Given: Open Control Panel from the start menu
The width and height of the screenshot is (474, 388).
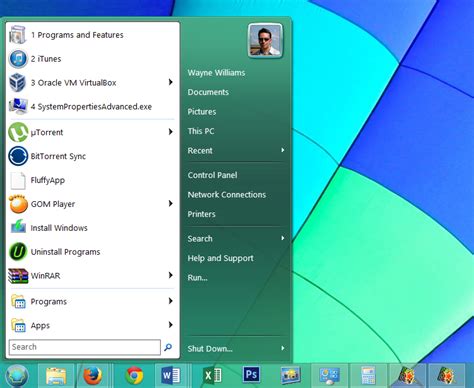Looking at the screenshot, I should click(x=212, y=175).
